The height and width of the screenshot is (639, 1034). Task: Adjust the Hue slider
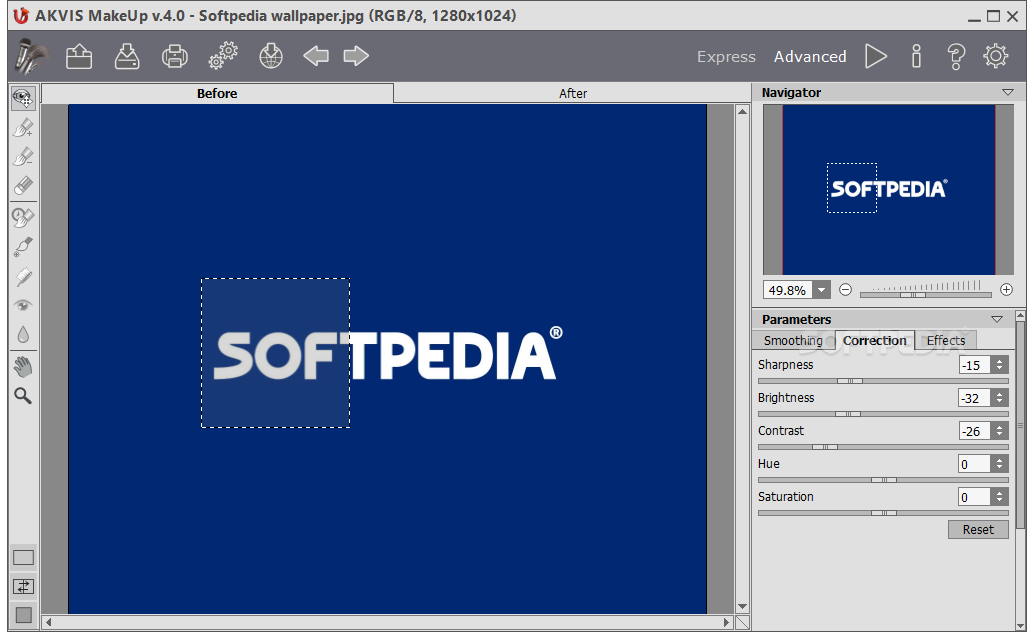pos(884,480)
